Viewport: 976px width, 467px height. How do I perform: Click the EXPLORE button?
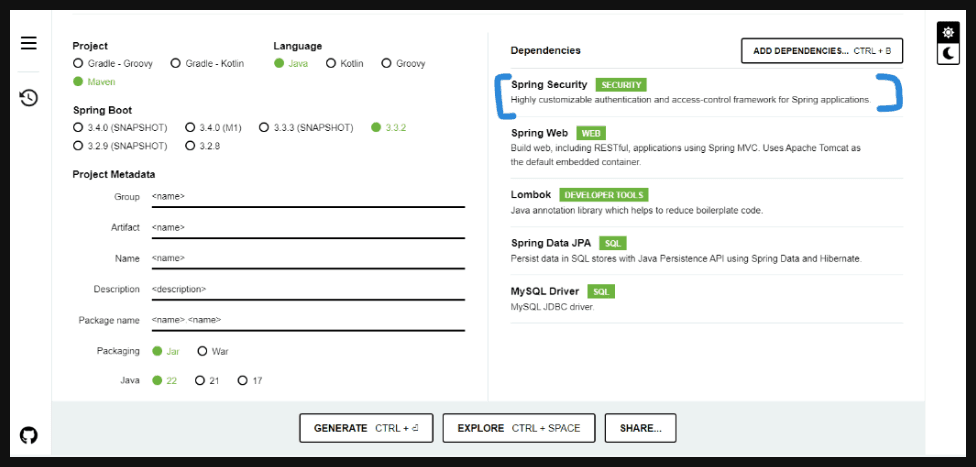(x=518, y=428)
